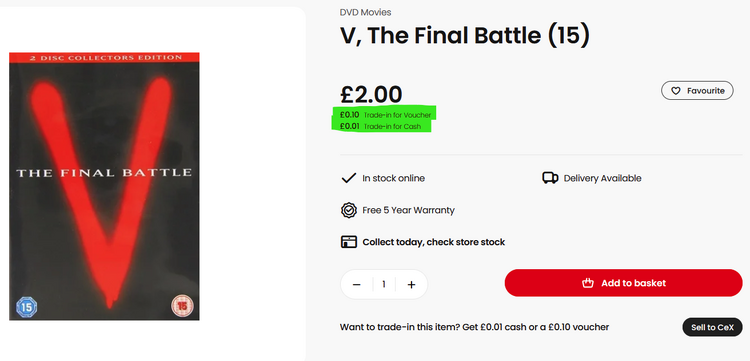
Task: Click the warranty badge icon
Action: pyautogui.click(x=349, y=210)
